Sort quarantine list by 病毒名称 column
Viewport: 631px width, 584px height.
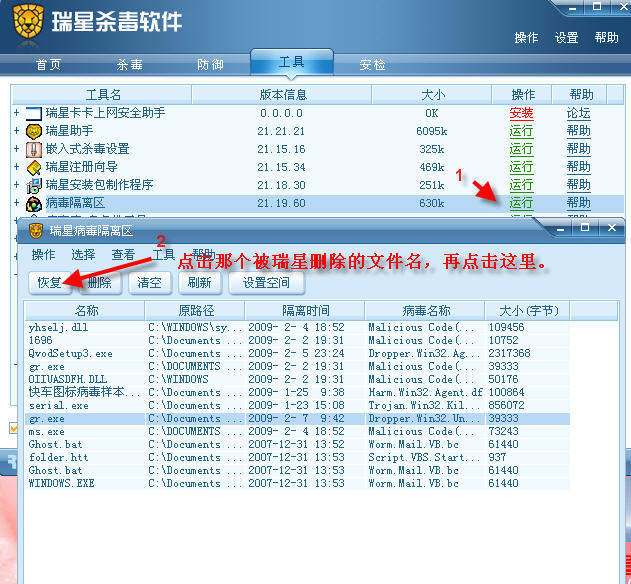(x=425, y=311)
